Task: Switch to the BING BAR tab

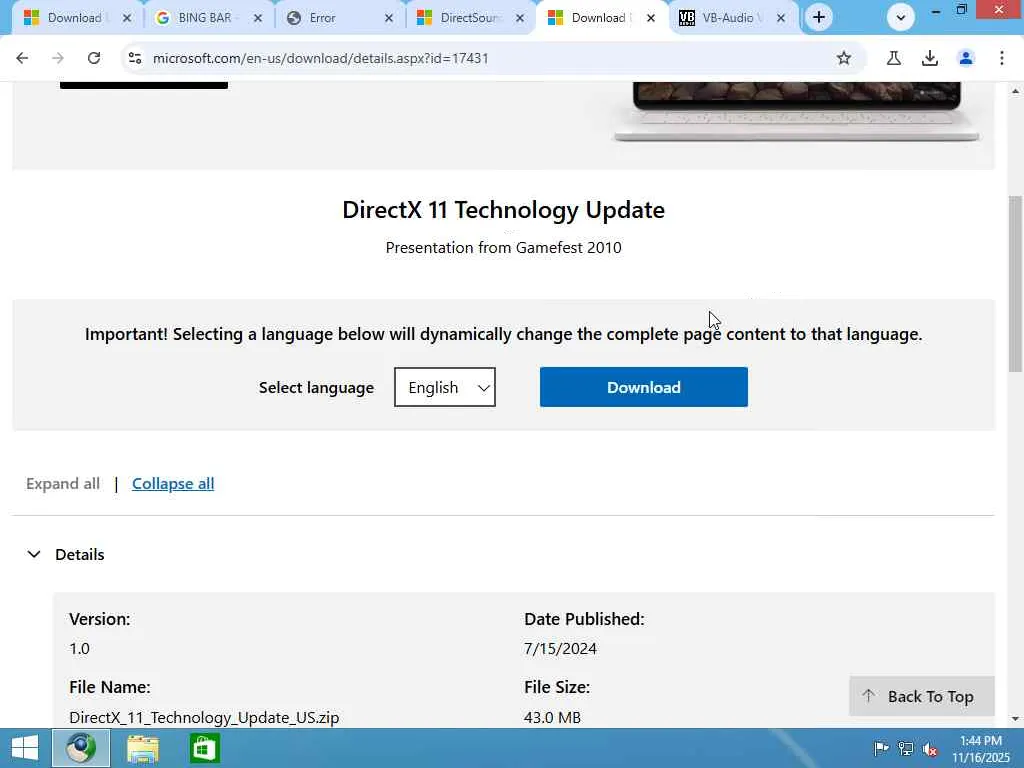Action: coord(204,18)
